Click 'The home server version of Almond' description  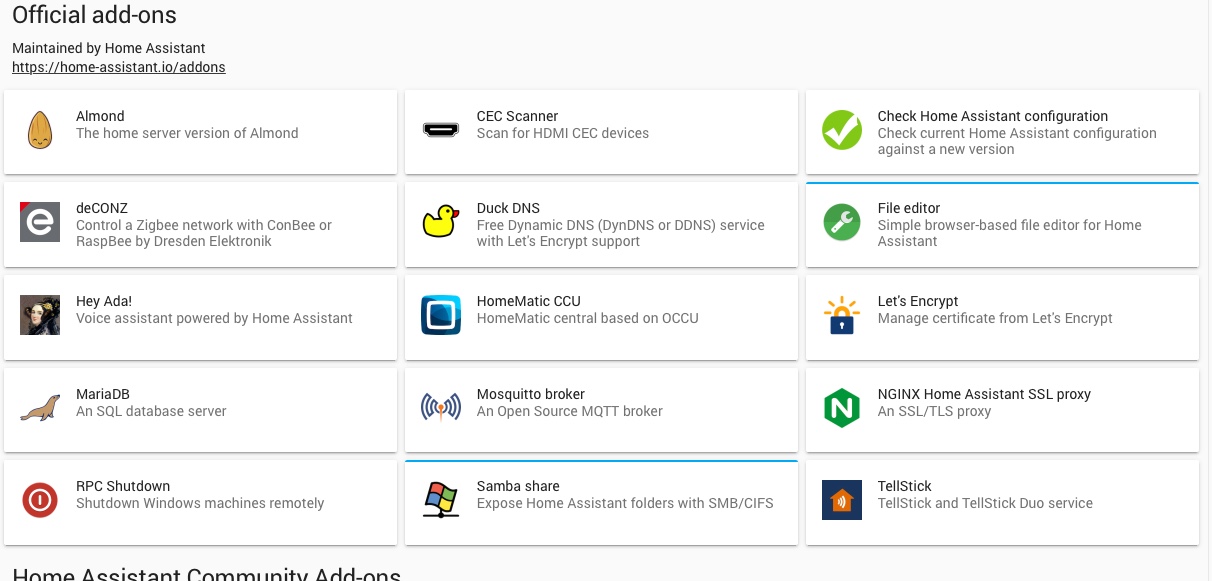point(187,133)
